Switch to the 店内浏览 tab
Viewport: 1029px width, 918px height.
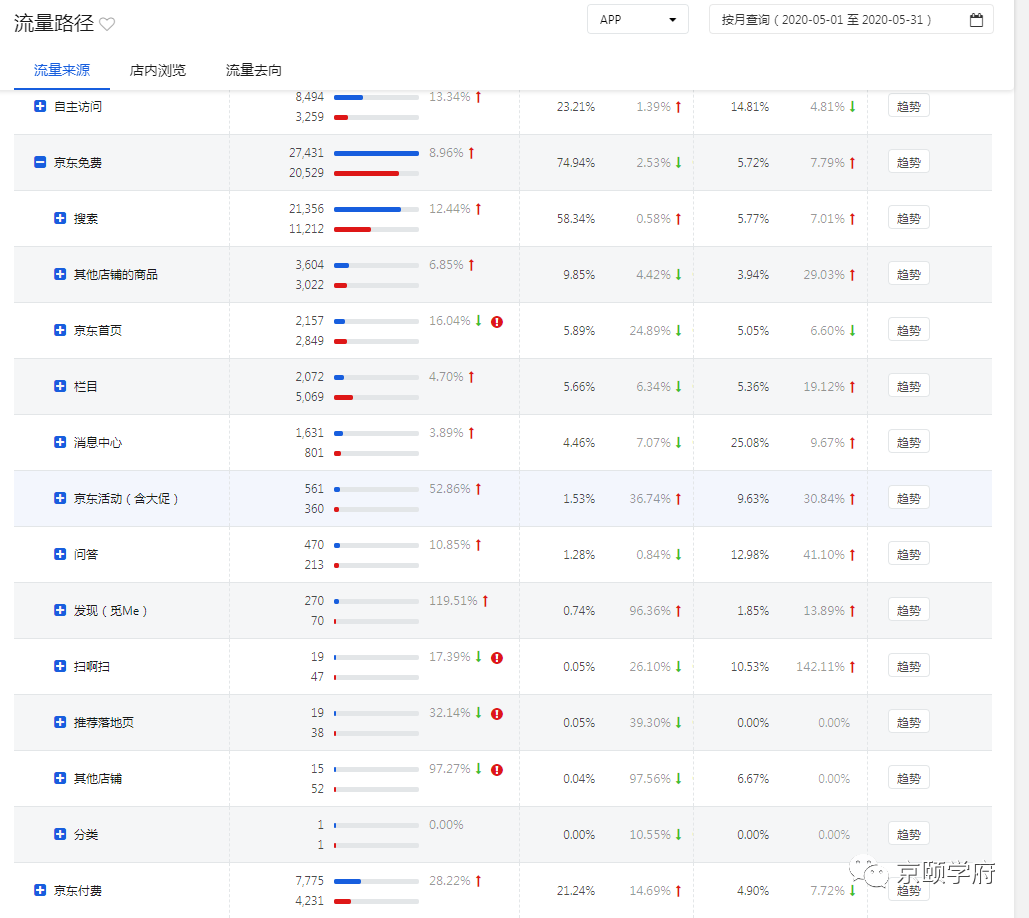158,70
